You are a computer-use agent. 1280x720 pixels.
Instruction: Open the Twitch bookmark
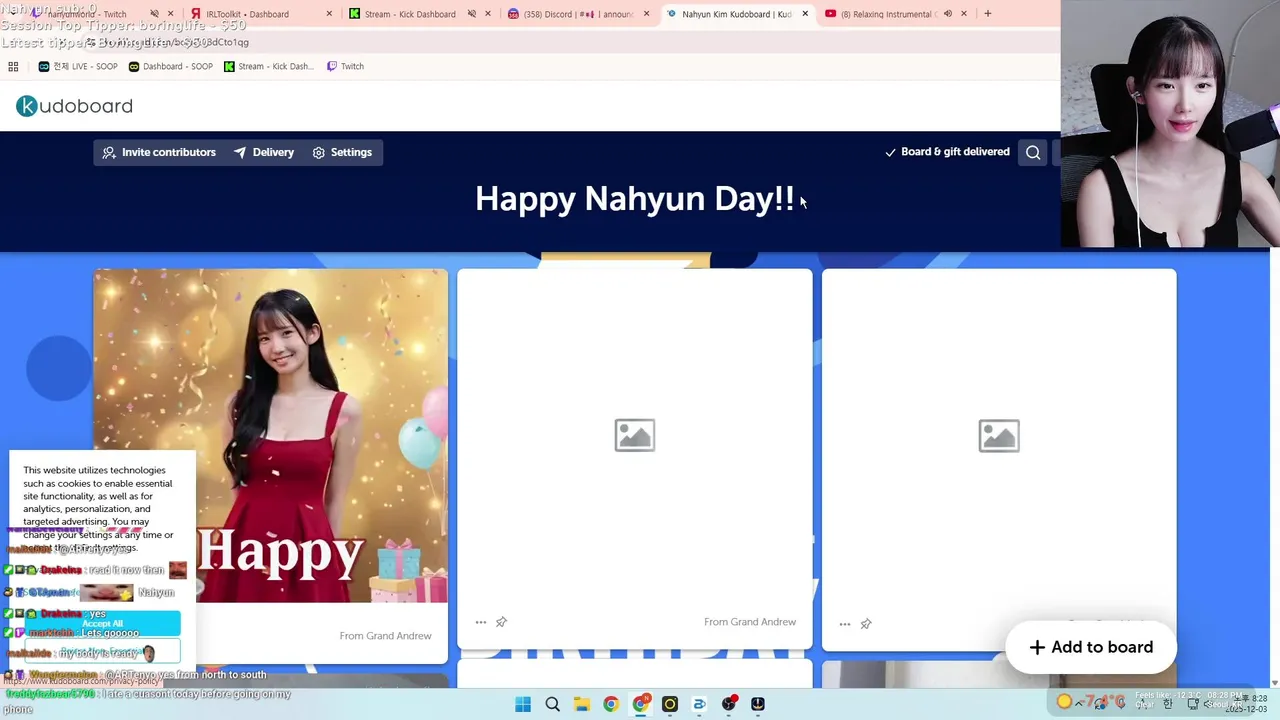point(344,66)
